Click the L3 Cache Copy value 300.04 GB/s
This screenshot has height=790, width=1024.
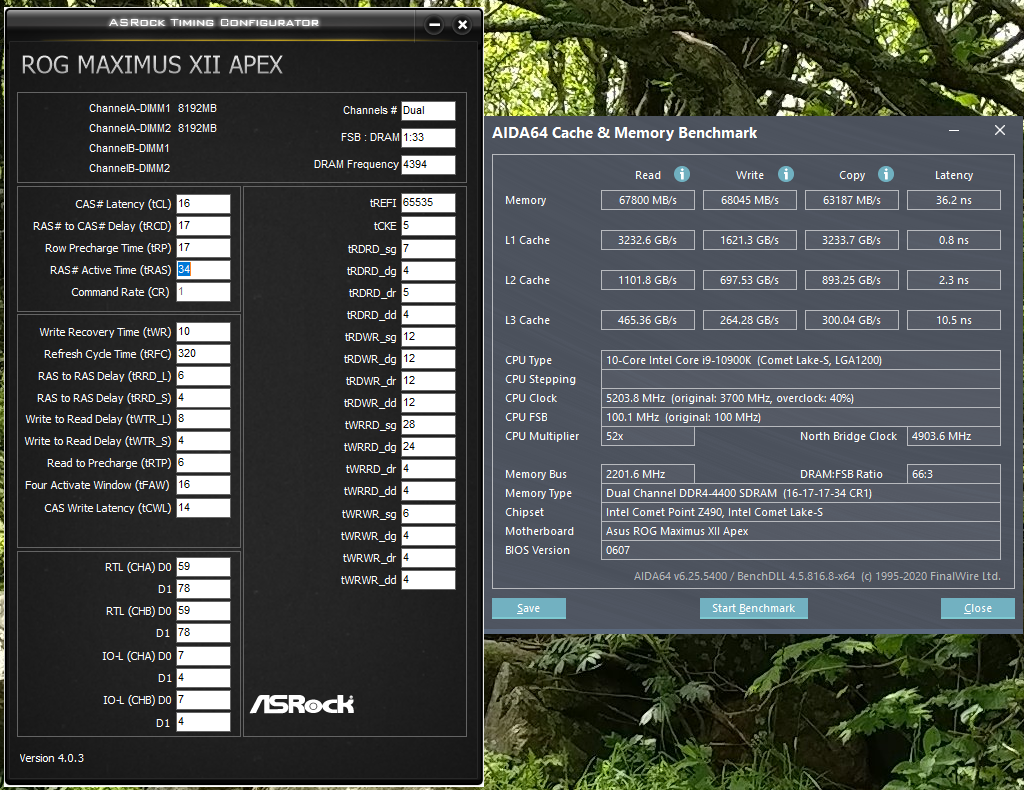point(852,320)
